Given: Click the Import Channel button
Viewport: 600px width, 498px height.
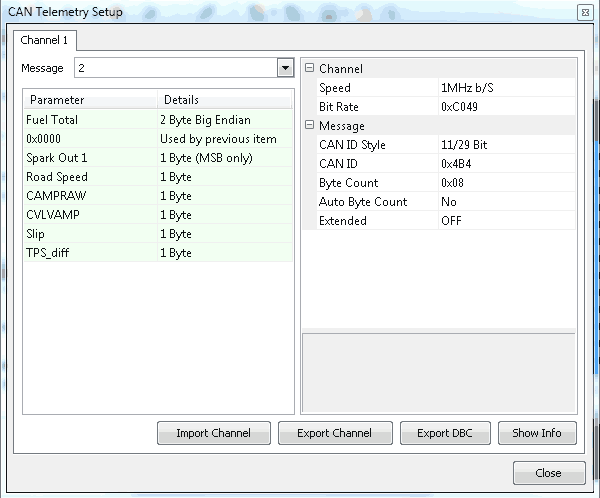Looking at the screenshot, I should [212, 433].
